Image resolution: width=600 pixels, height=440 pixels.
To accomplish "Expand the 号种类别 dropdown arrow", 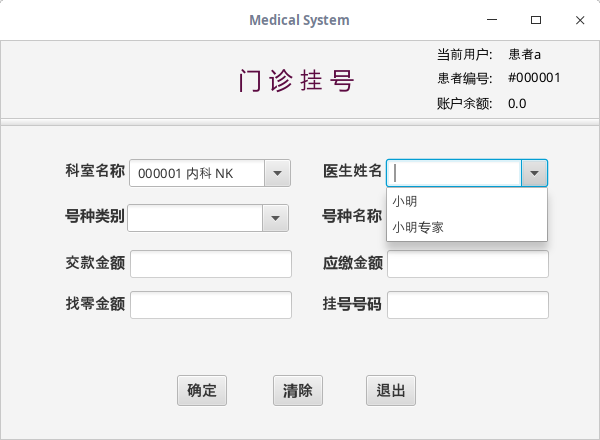I will click(276, 218).
